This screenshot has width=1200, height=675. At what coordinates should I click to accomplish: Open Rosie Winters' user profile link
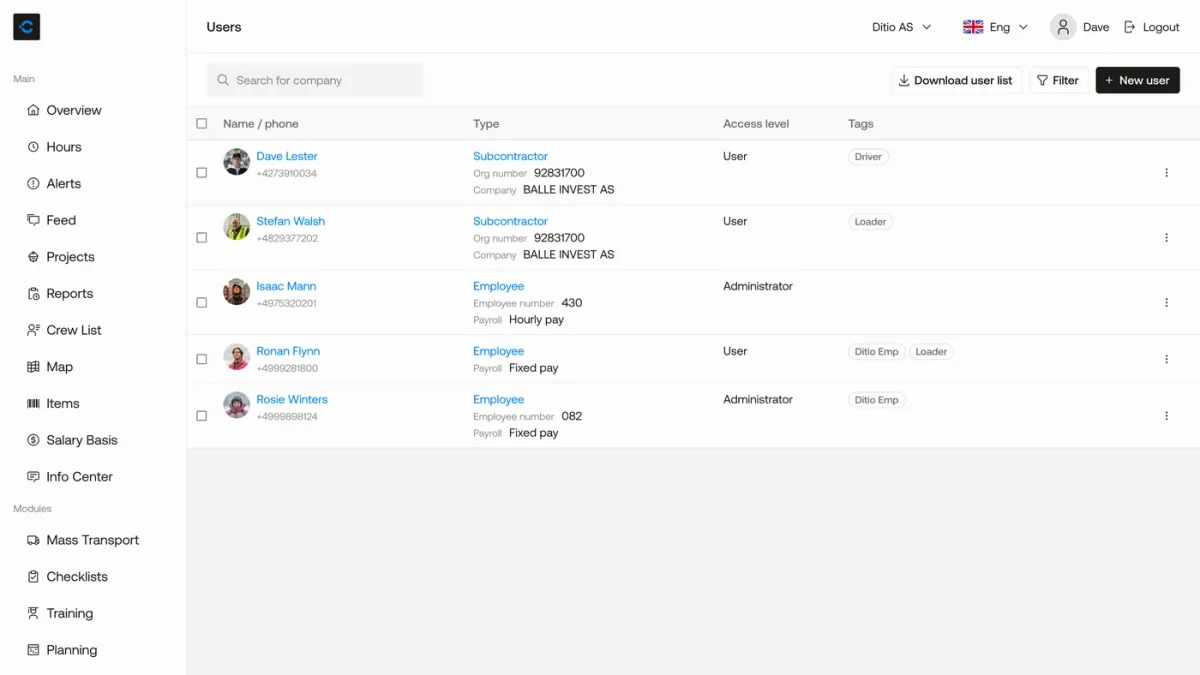(x=292, y=399)
